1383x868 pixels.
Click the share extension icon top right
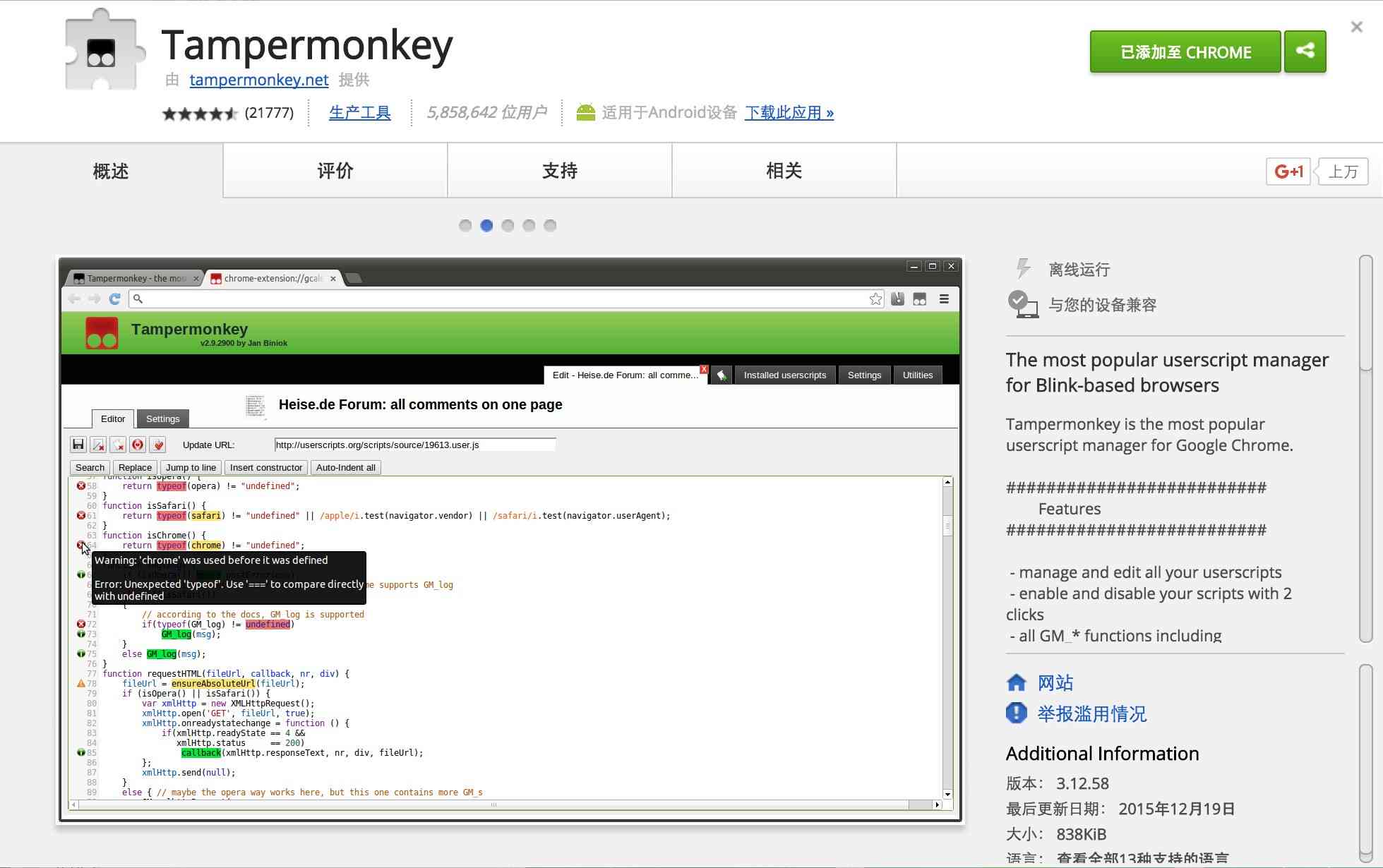[x=1305, y=51]
